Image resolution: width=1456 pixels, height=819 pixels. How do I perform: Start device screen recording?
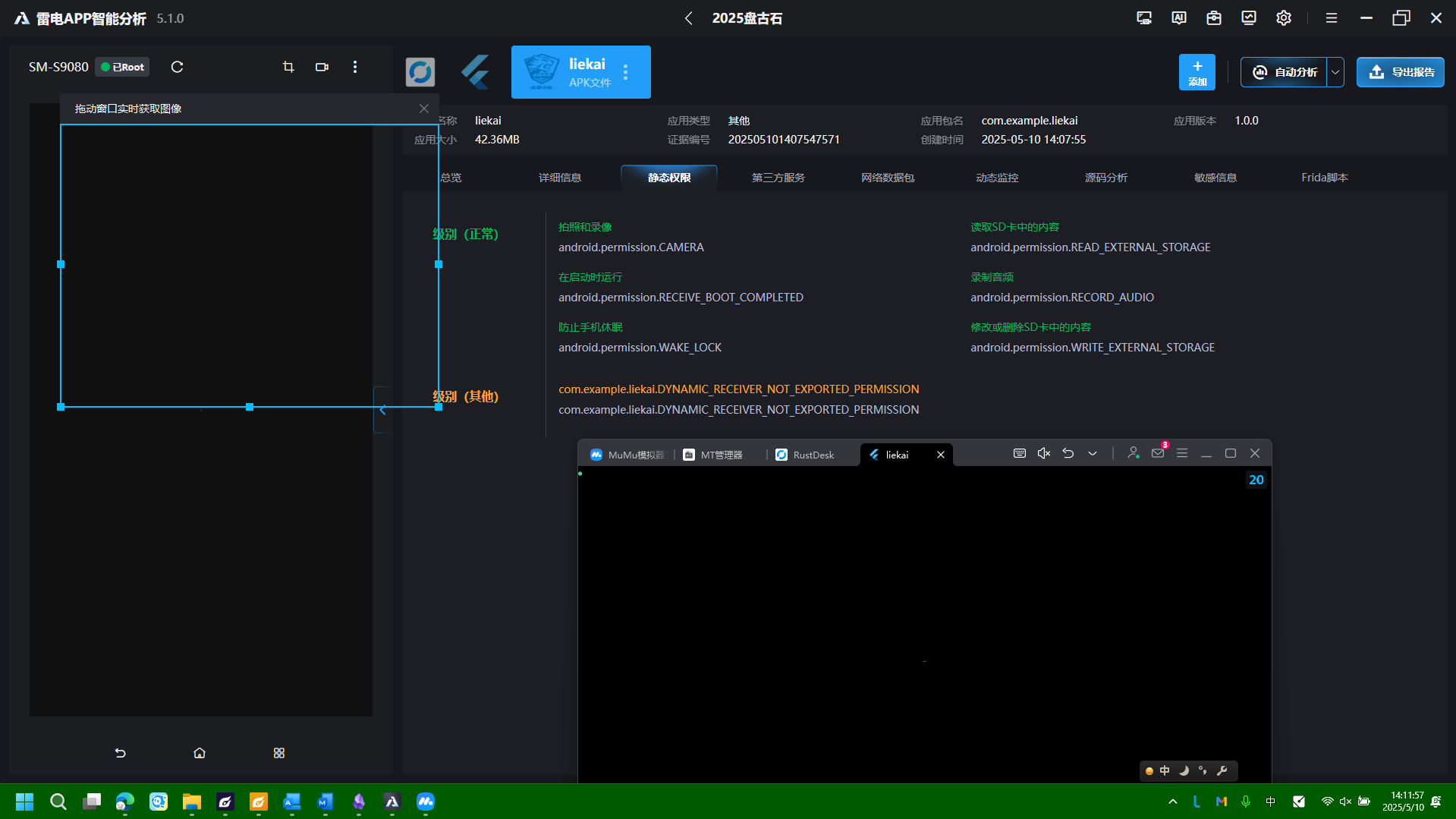pyautogui.click(x=322, y=67)
